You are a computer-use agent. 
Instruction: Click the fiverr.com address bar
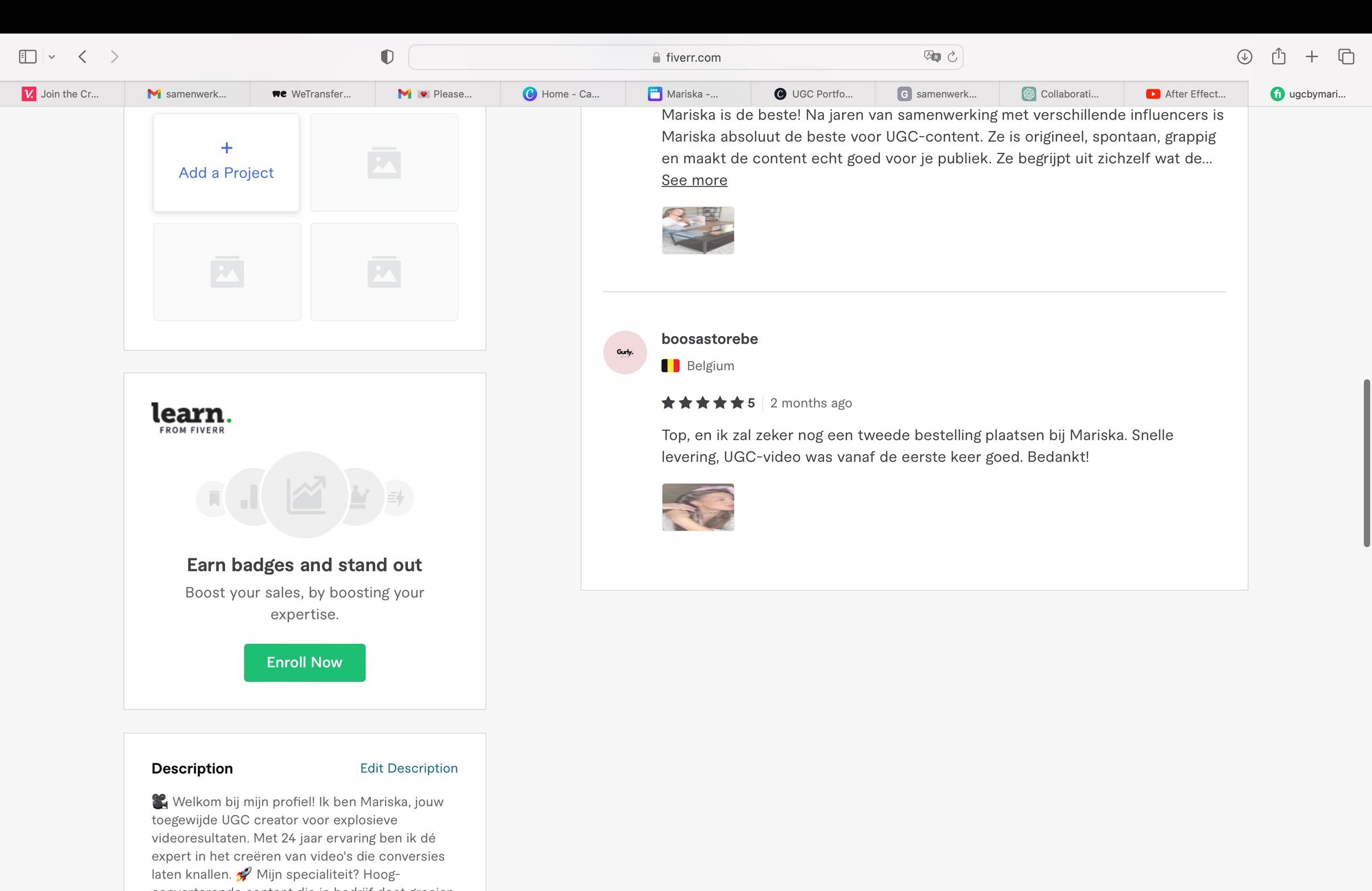[685, 57]
